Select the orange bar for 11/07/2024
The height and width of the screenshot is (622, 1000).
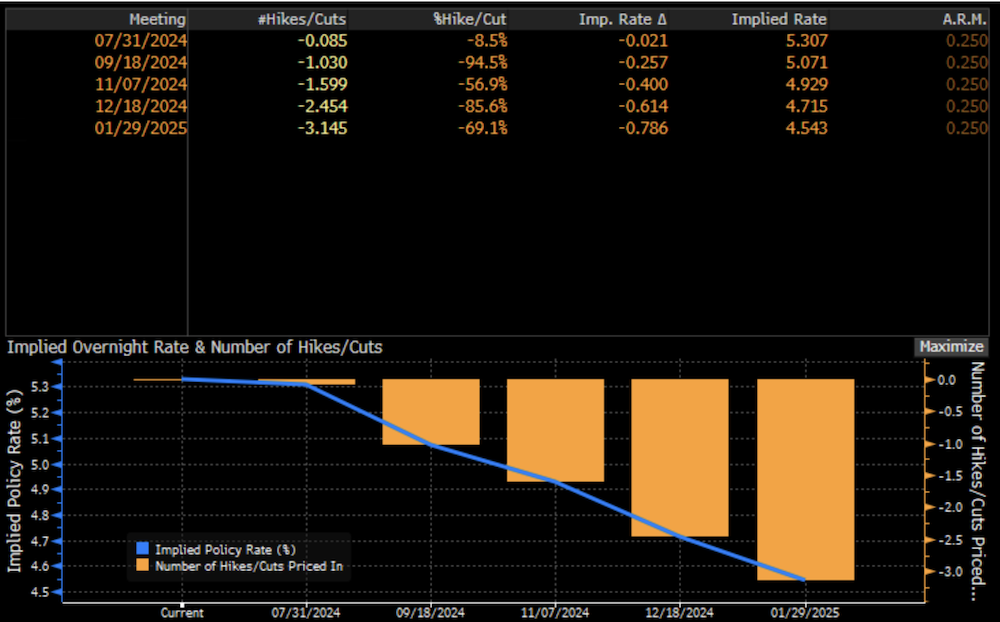[x=555, y=430]
